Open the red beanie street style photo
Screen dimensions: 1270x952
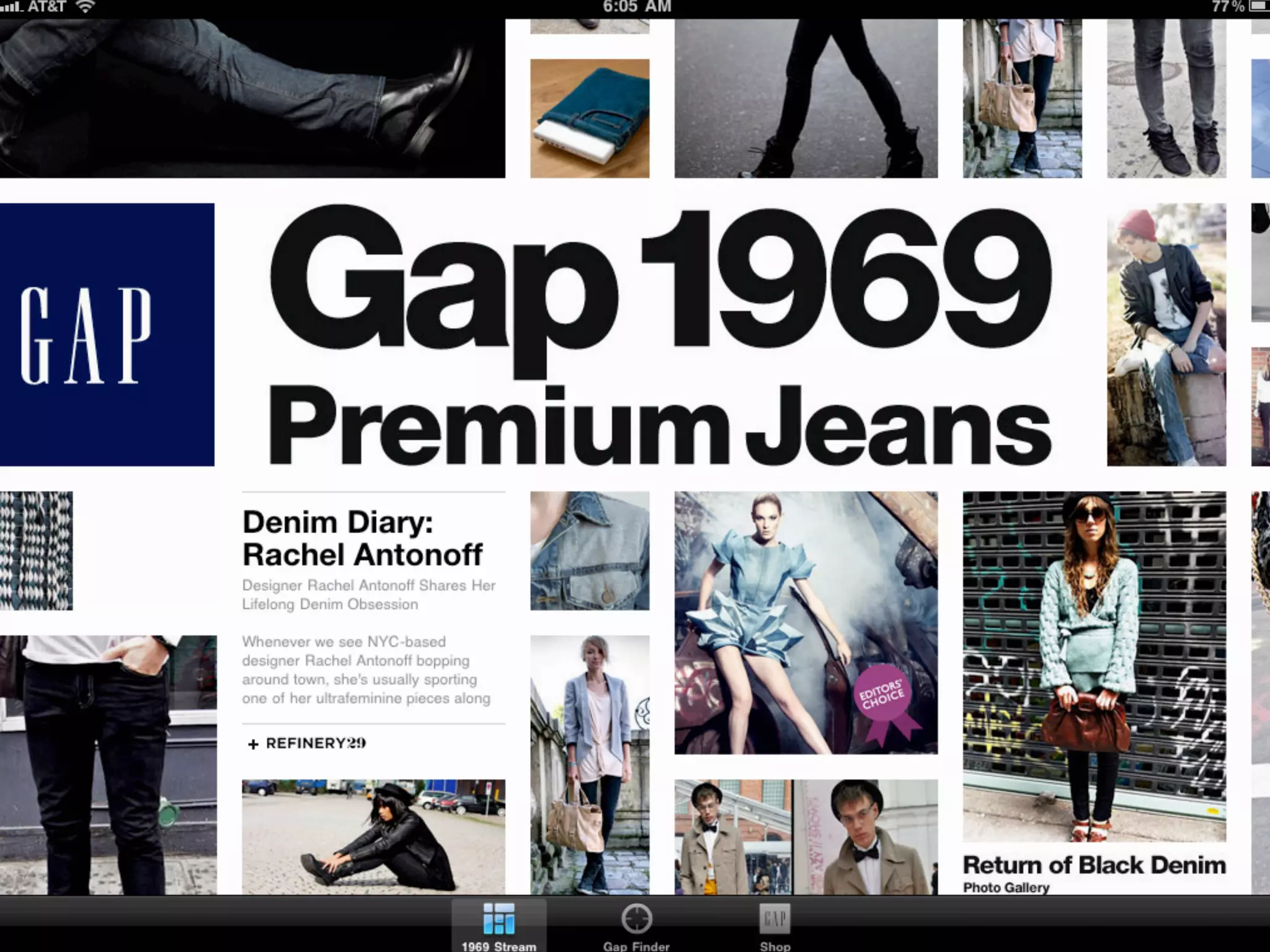coord(1166,335)
